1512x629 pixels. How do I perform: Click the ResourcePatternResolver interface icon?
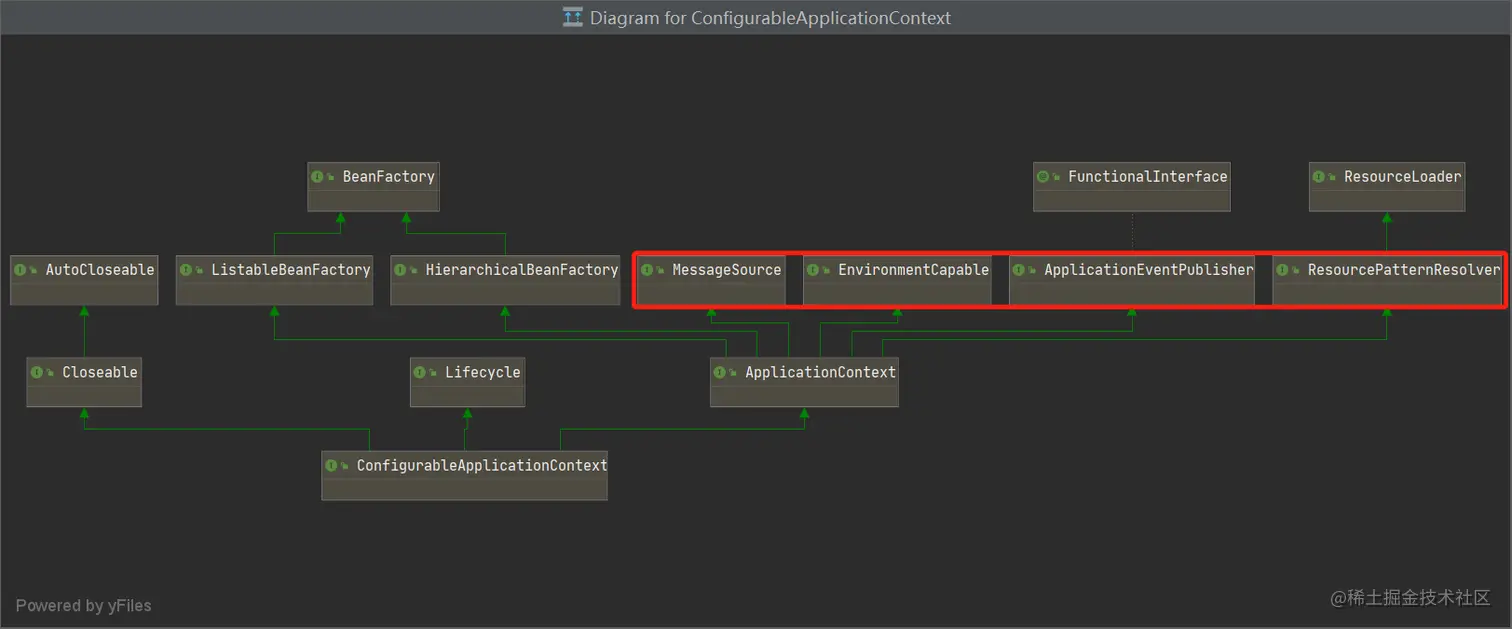[1283, 270]
